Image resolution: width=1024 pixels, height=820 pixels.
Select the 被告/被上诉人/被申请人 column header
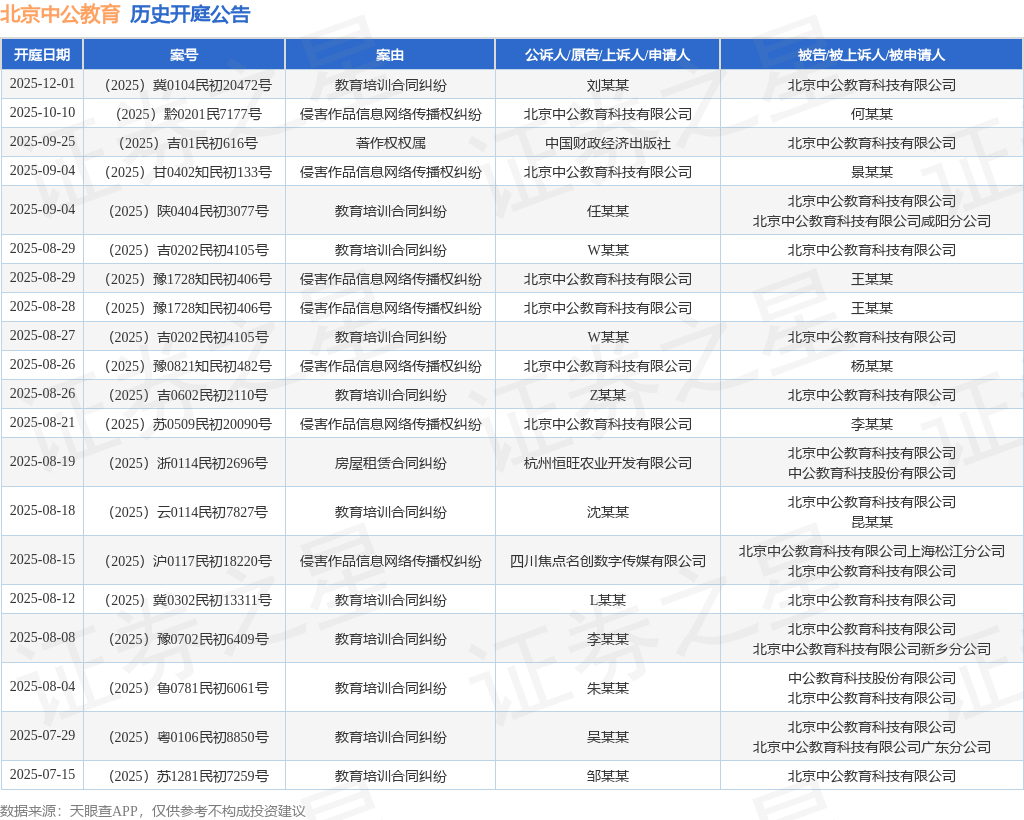[871, 55]
